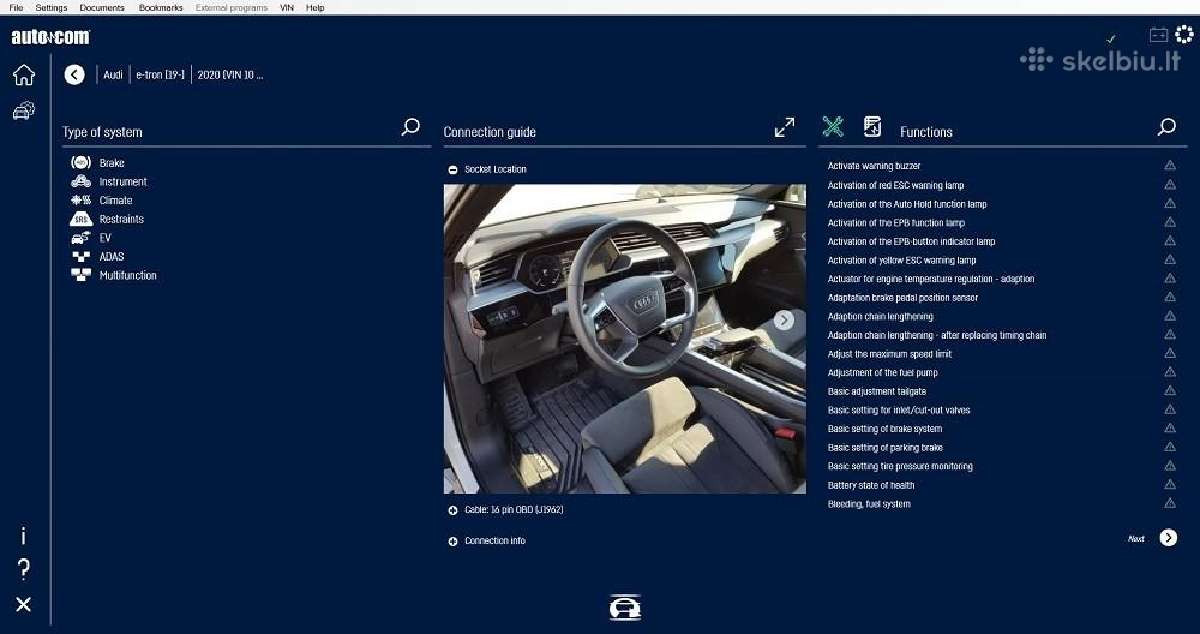Screen dimensions: 1200x634
Task: Select Bleeding, fuel system function
Action: [869, 505]
